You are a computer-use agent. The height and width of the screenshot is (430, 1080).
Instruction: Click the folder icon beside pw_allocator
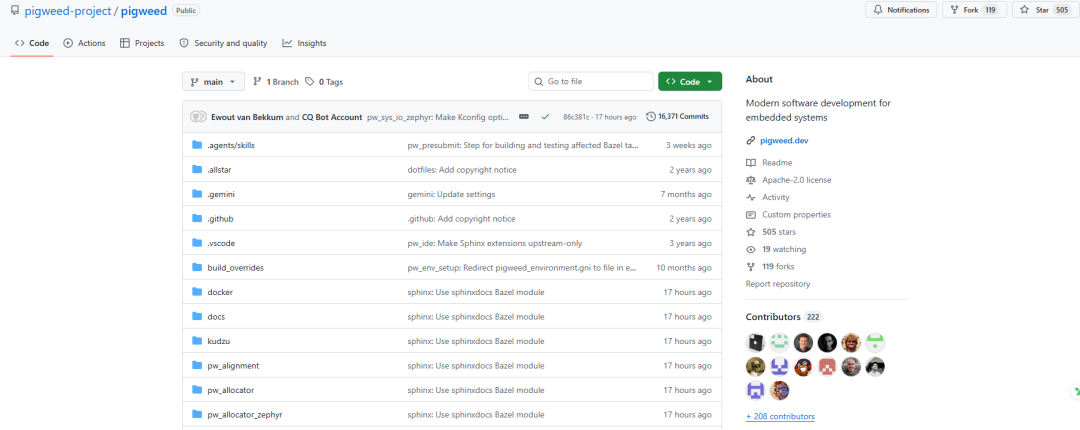coord(196,390)
